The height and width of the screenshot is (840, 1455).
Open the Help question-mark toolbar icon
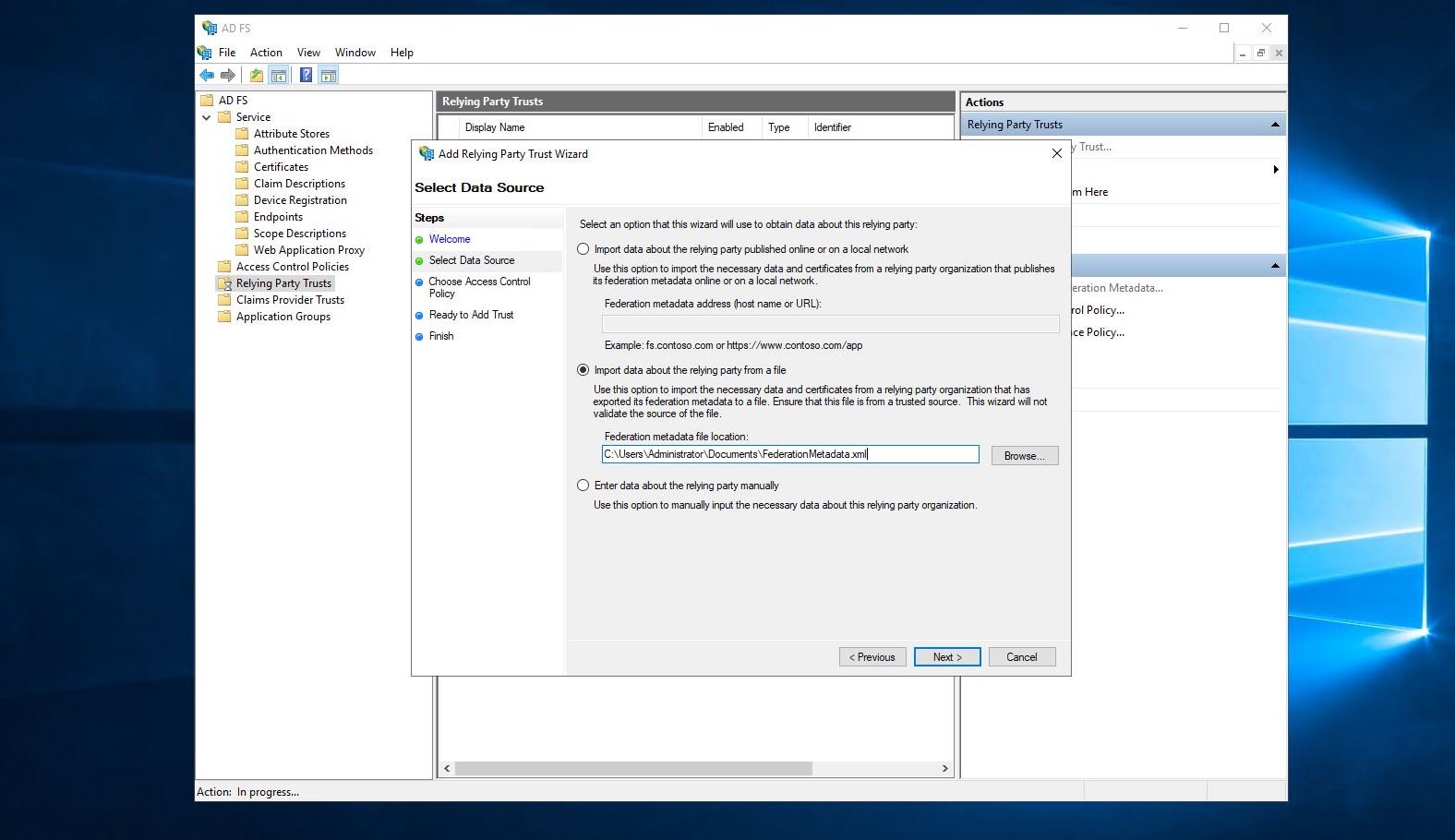tap(306, 75)
